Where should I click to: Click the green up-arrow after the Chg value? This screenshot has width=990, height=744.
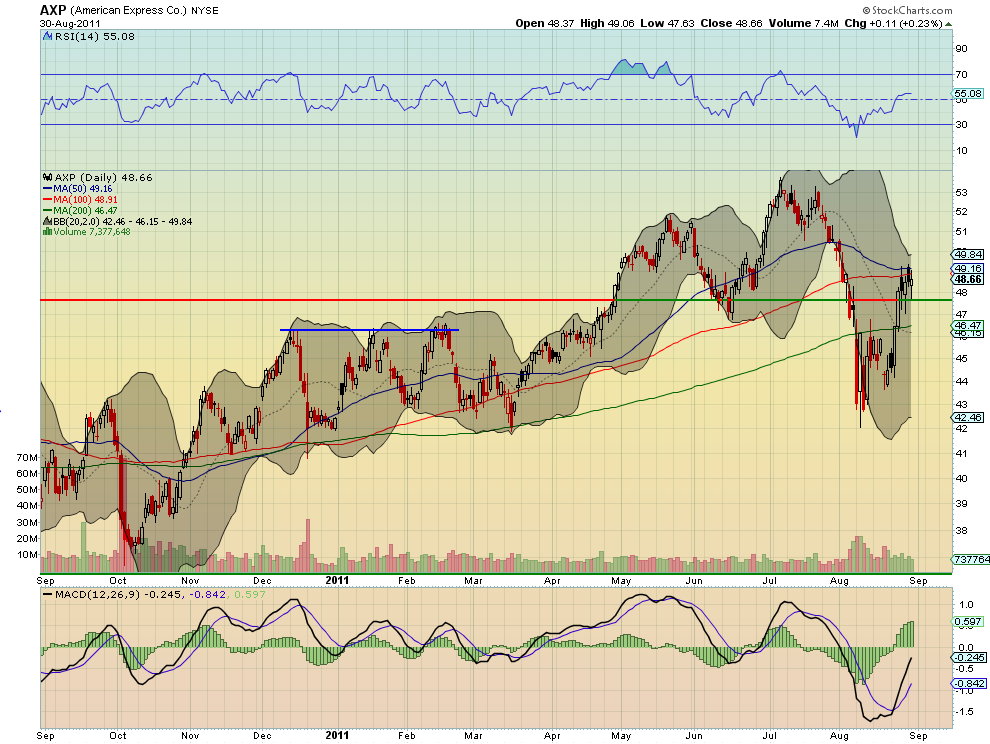[x=949, y=24]
